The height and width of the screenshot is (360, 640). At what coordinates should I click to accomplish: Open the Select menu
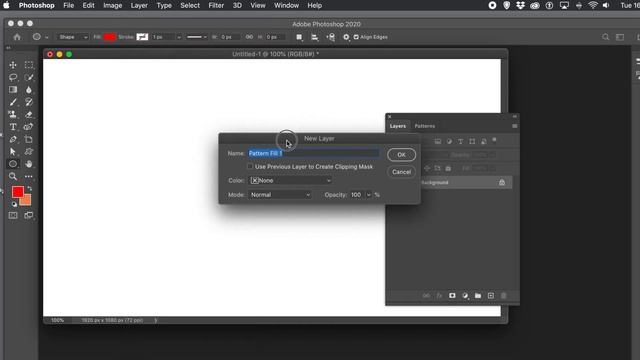coord(190,5)
